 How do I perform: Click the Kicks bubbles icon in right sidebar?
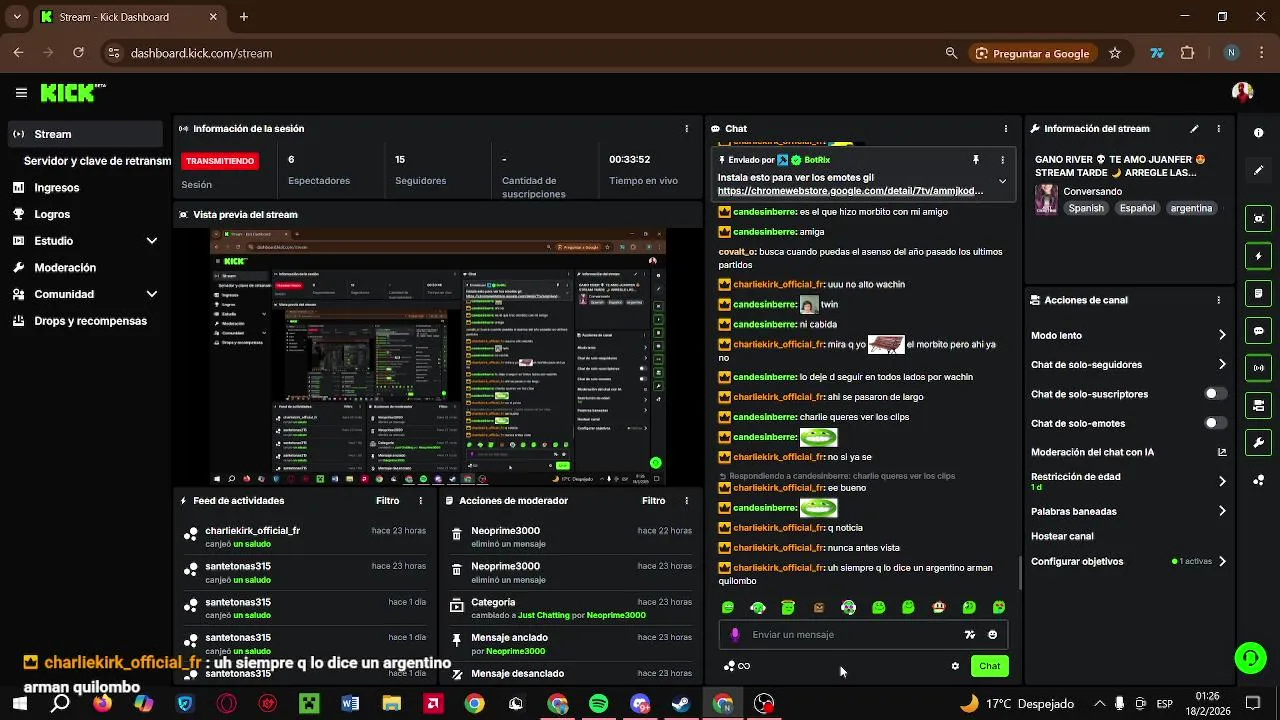coord(1258,480)
